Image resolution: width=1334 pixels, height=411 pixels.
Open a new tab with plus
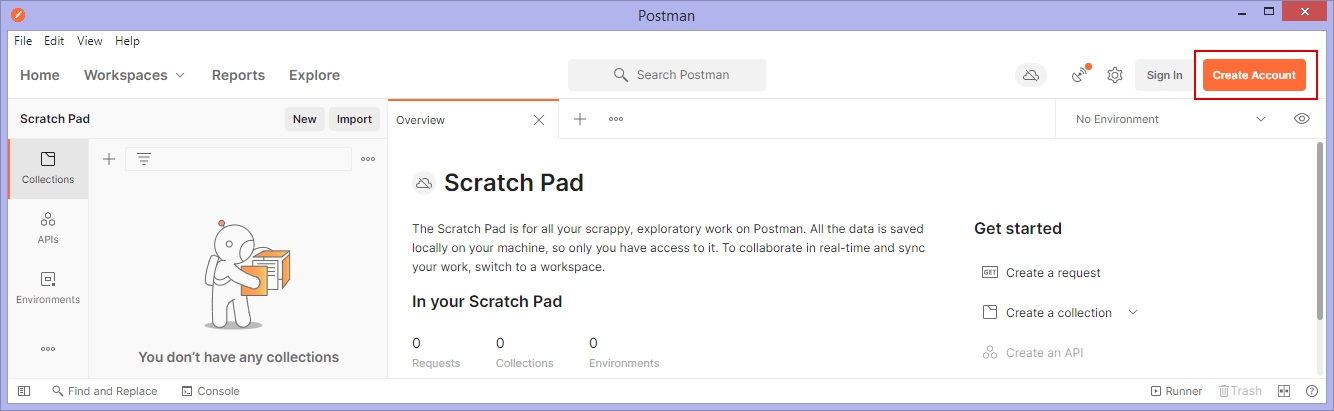[x=580, y=119]
